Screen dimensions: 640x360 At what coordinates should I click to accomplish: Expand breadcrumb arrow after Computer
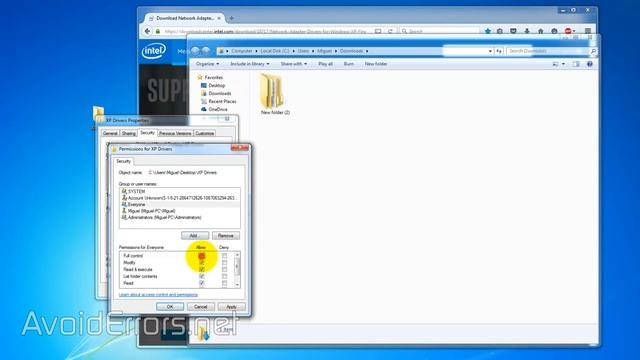[x=257, y=51]
